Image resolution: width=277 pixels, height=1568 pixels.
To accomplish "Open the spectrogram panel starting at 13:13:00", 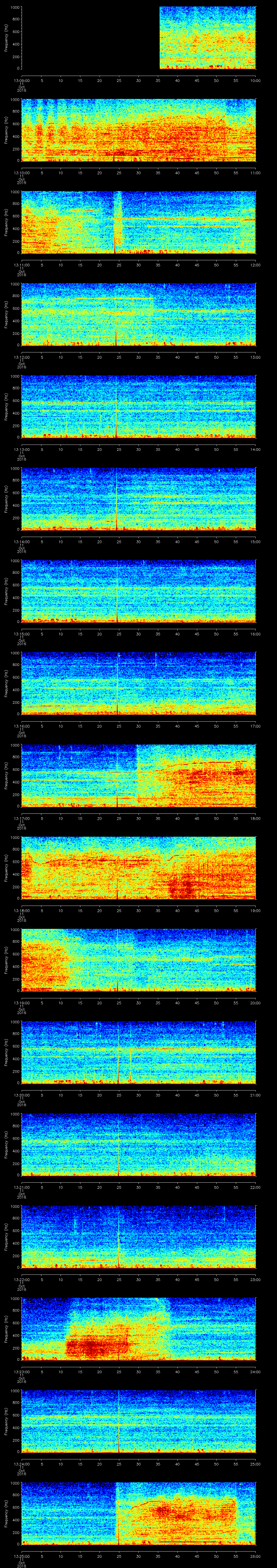I will (x=139, y=407).
